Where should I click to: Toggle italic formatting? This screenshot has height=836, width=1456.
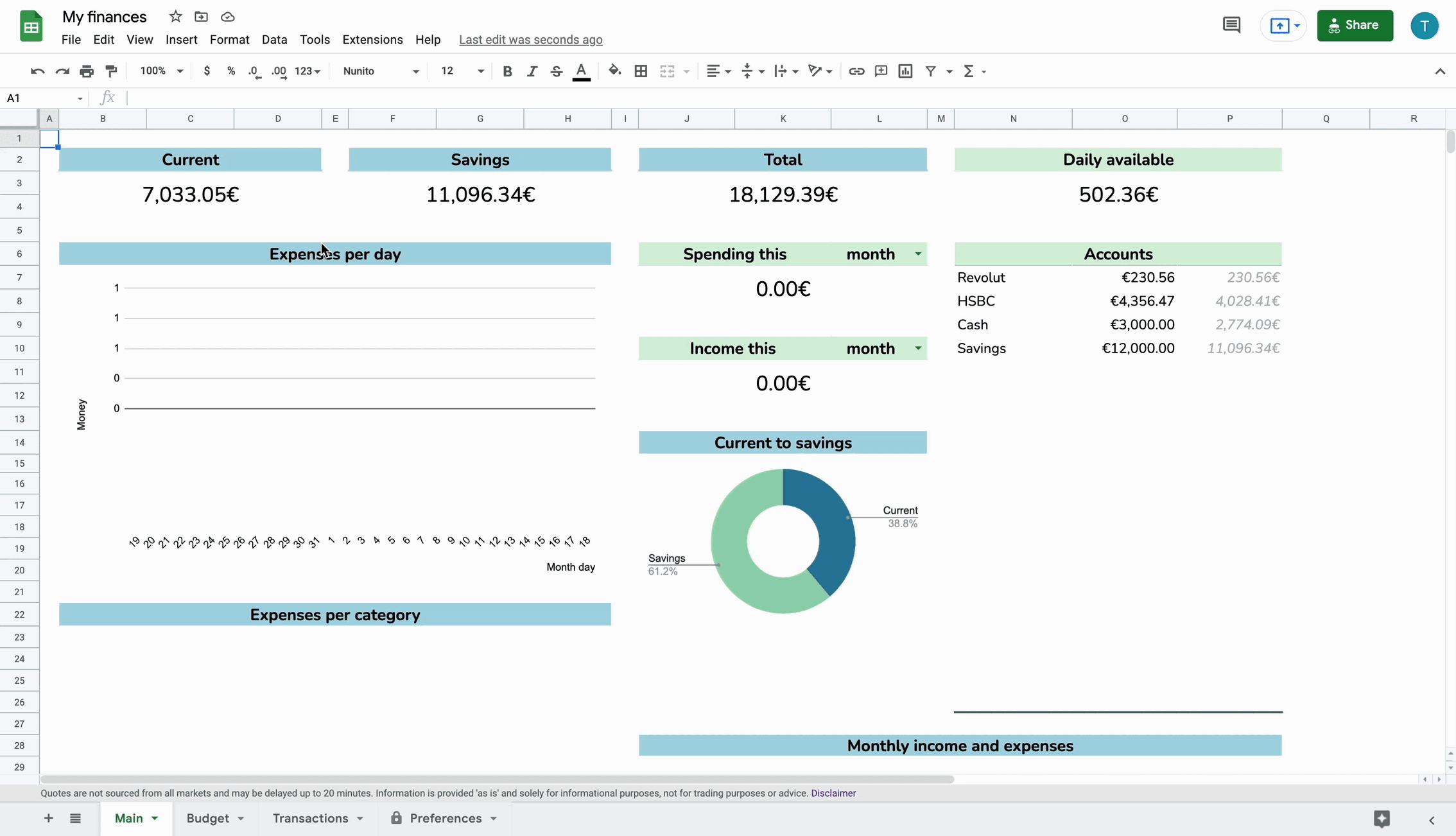(532, 71)
